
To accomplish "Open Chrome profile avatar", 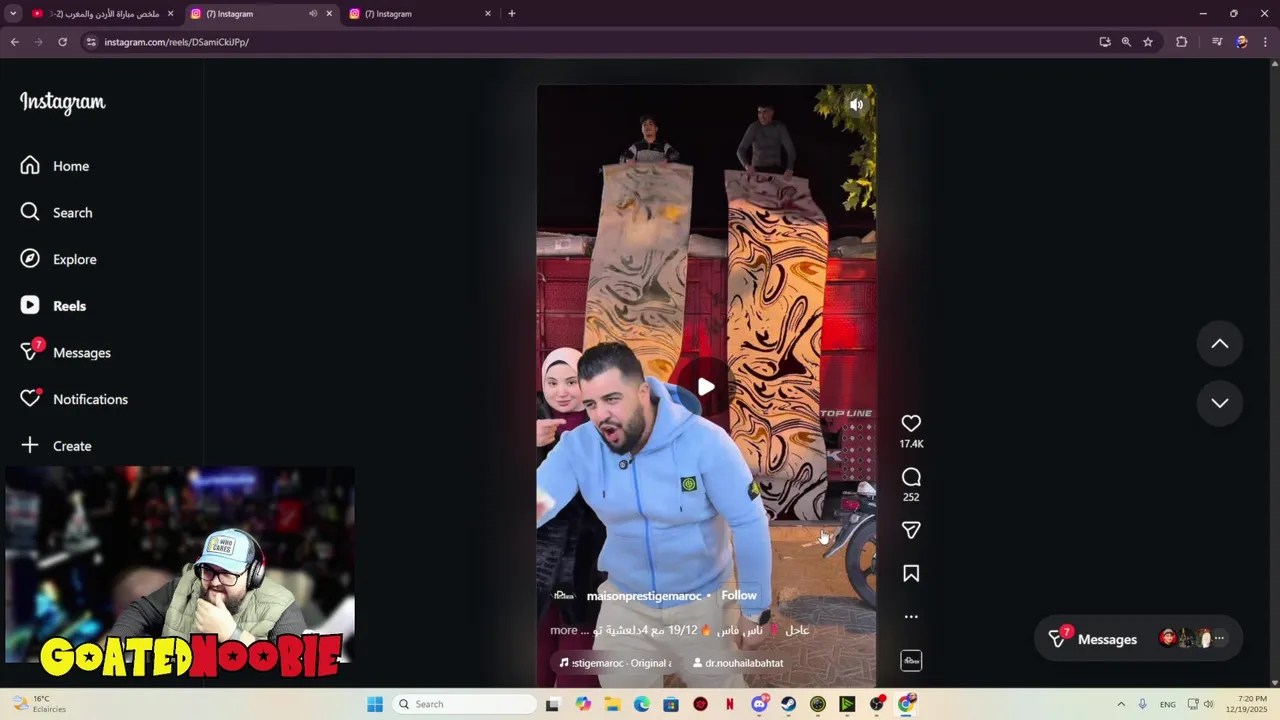I will [x=1242, y=42].
